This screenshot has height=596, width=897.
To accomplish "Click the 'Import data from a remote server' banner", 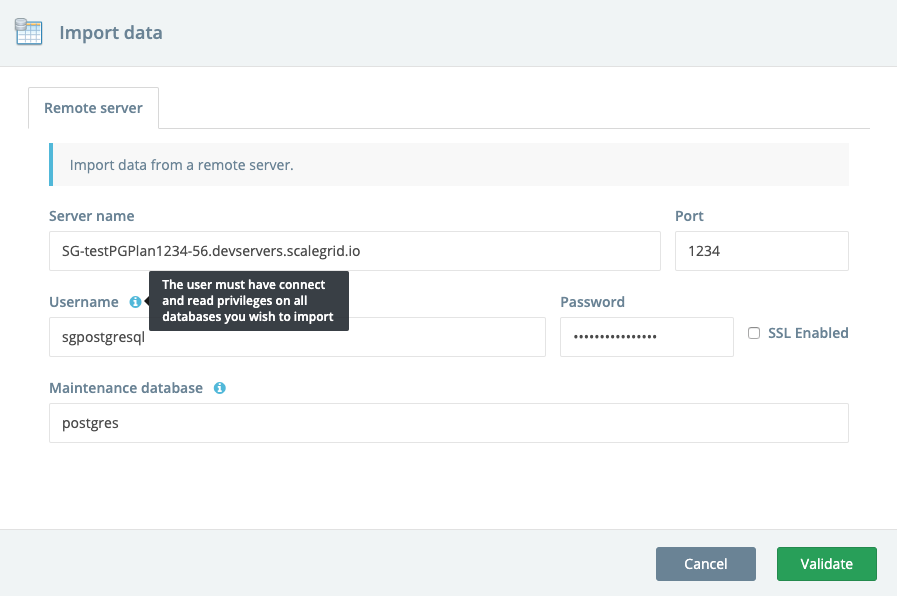I will 449,165.
